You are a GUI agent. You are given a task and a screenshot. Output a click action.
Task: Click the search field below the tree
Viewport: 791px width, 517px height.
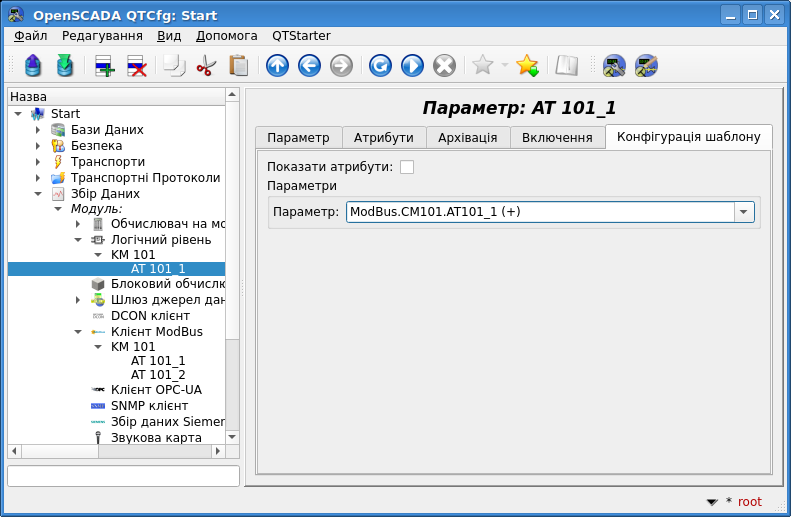(123, 476)
